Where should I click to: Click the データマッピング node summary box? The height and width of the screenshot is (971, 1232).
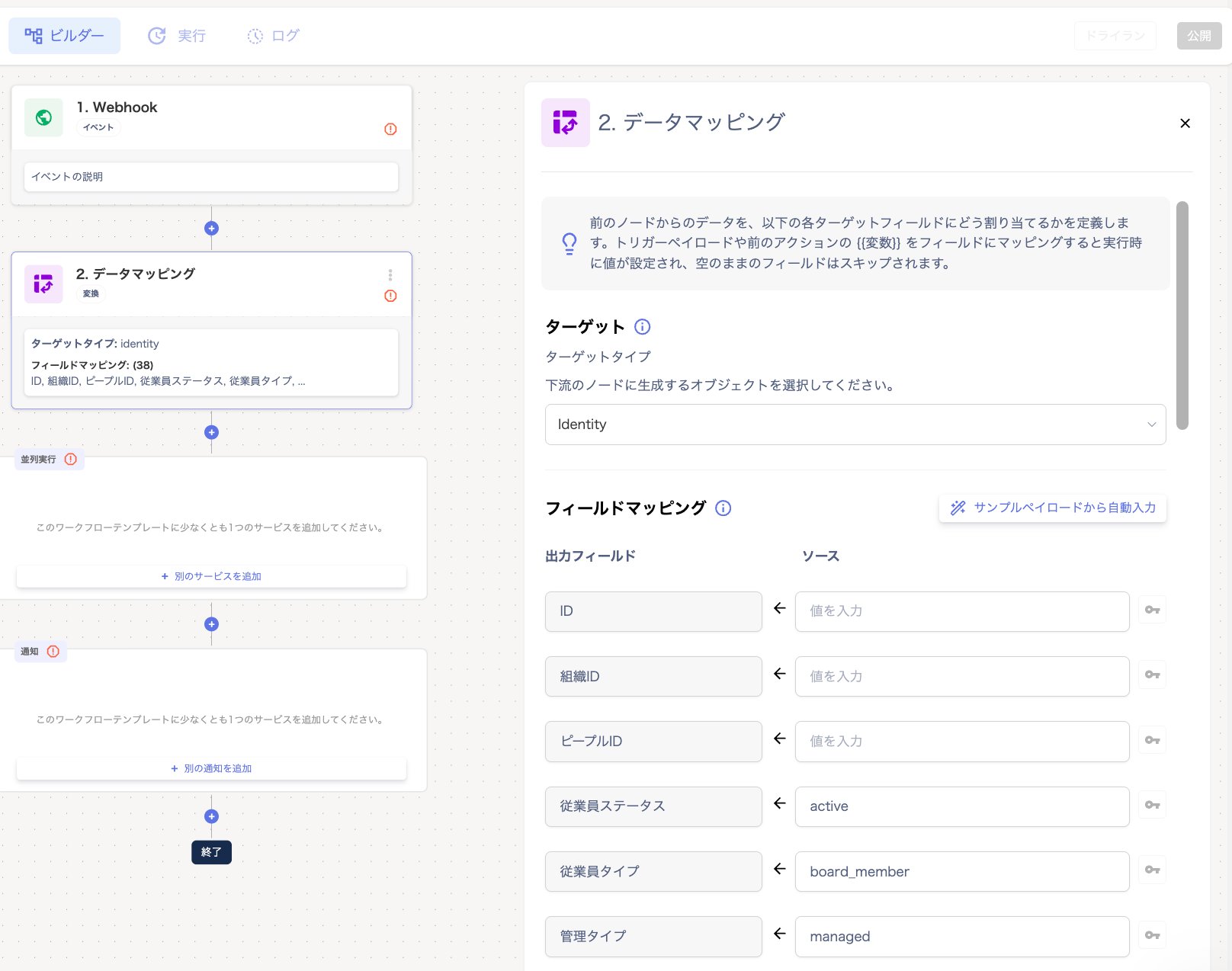[211, 362]
